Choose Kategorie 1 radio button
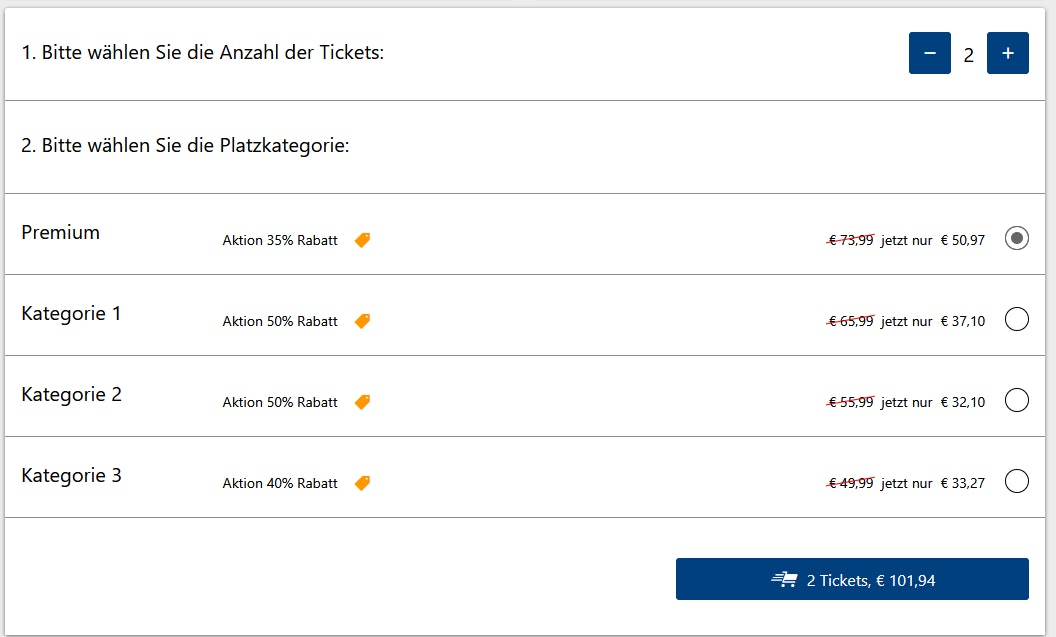Viewport: 1056px width, 637px height. (x=1016, y=320)
